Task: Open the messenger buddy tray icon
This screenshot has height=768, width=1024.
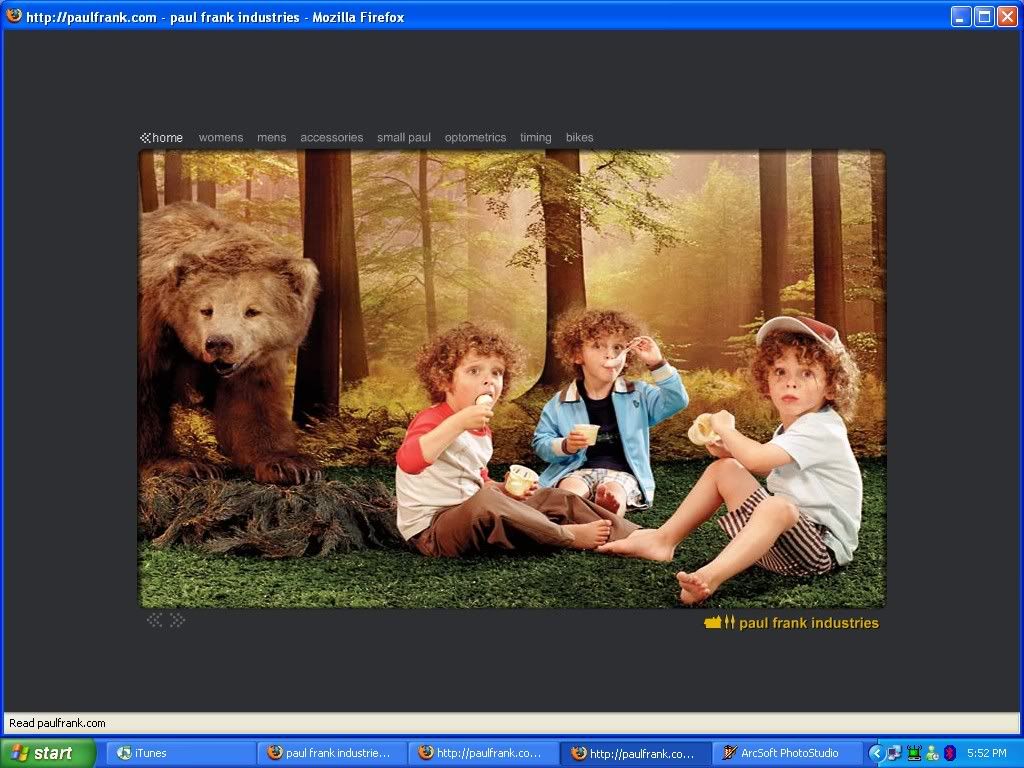Action: point(932,753)
